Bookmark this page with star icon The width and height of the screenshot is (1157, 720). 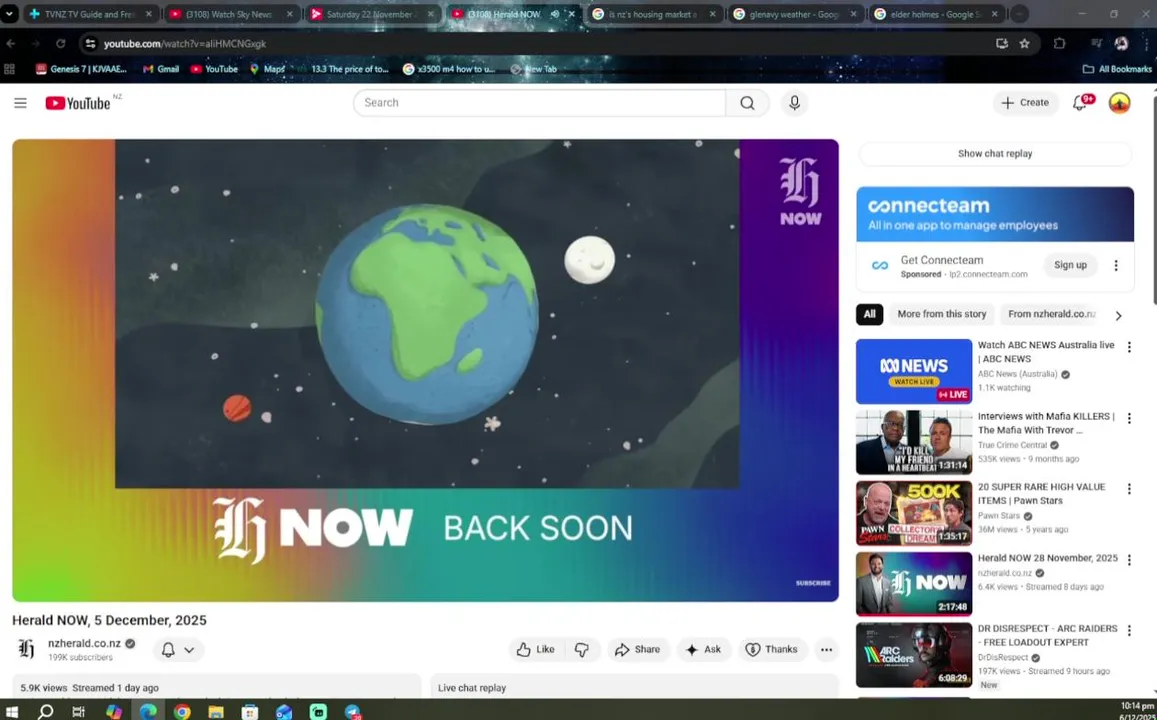click(x=1025, y=44)
